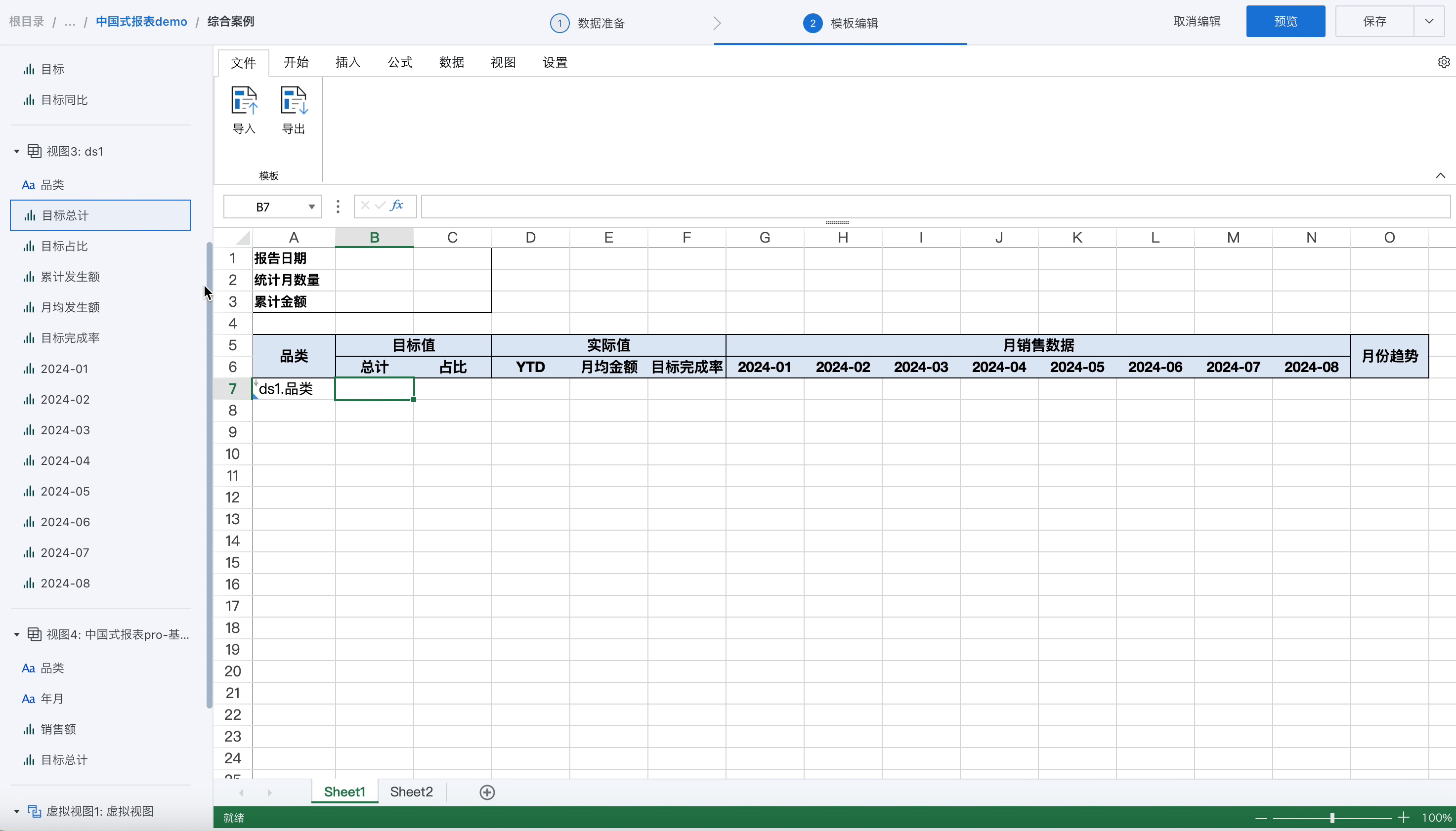Click the formula bar confirm check icon
1456x831 pixels.
pyautogui.click(x=380, y=206)
